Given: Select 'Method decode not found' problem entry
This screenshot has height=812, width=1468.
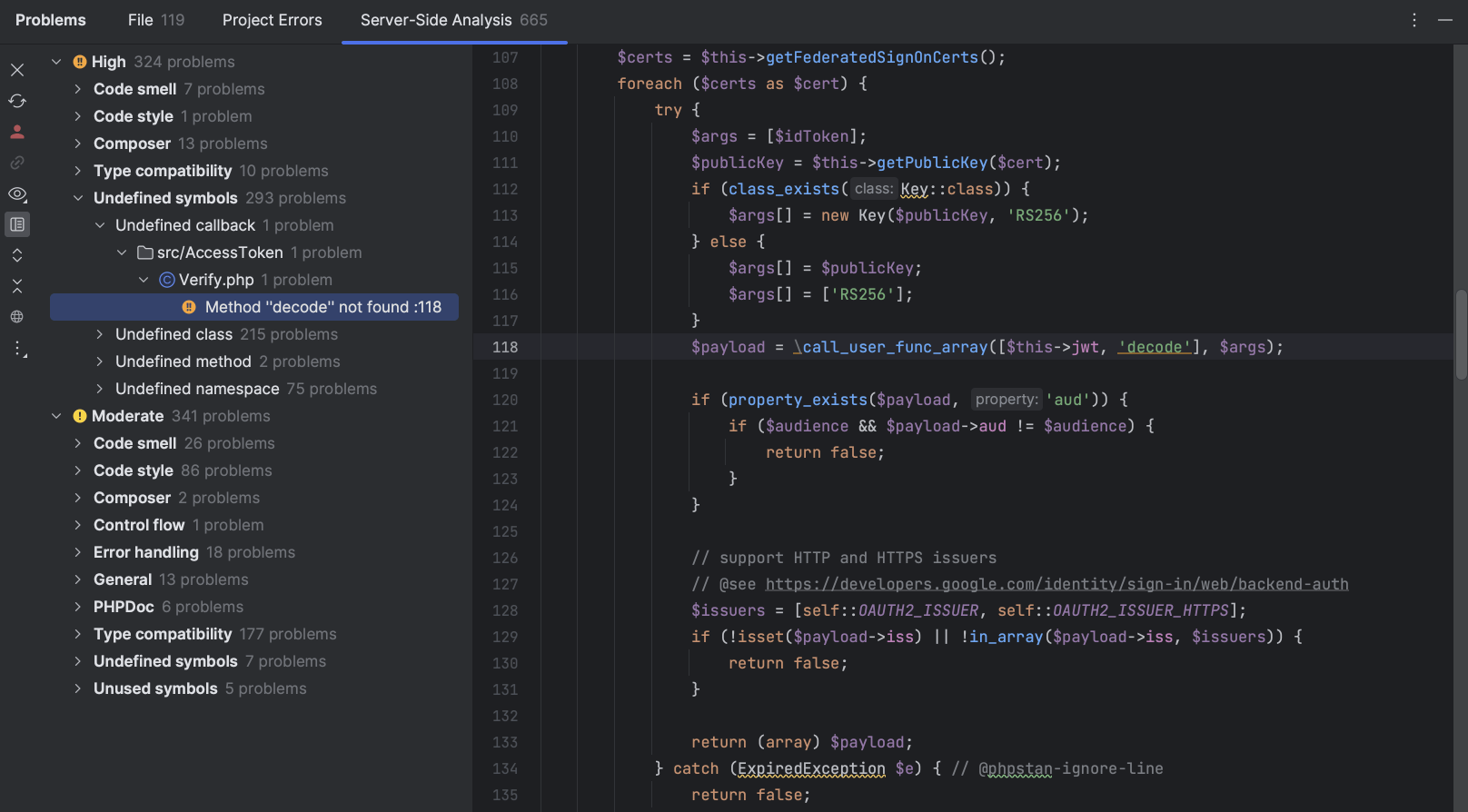Looking at the screenshot, I should click(322, 307).
